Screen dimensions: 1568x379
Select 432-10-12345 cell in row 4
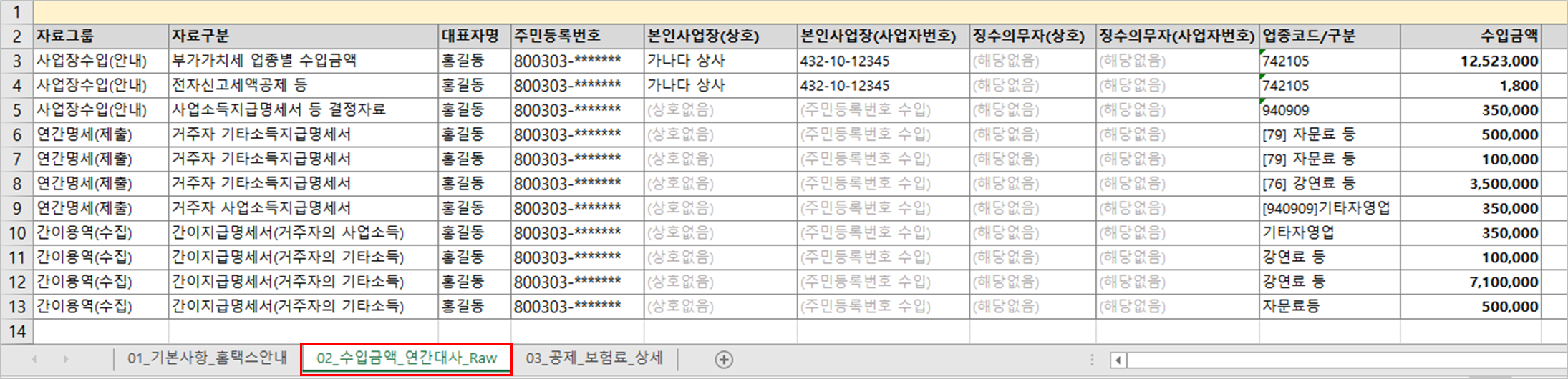pos(884,85)
